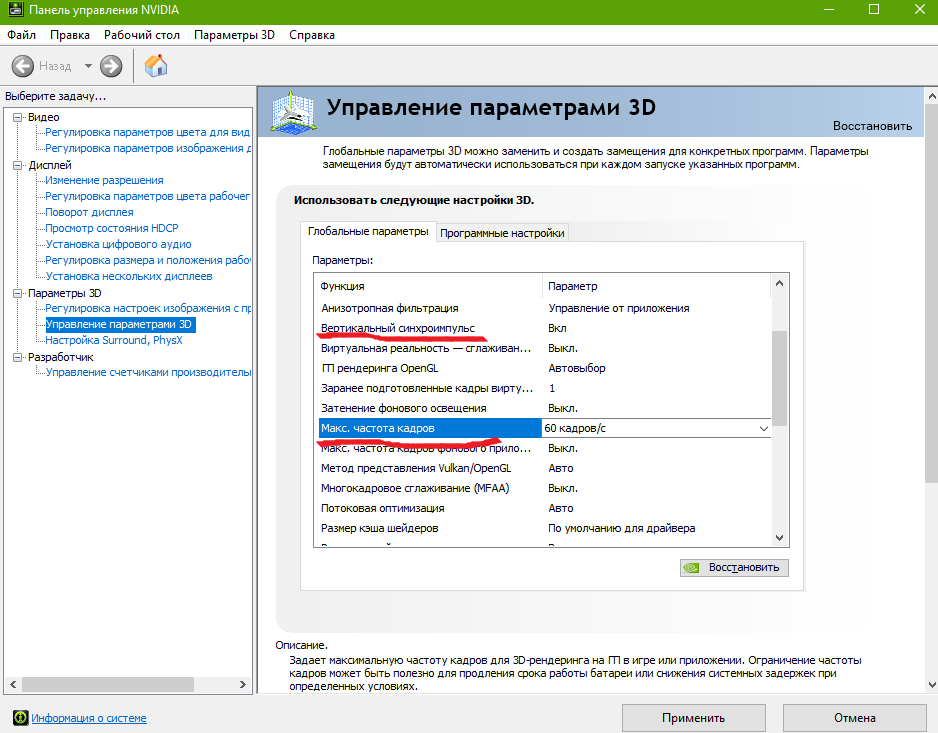Open the Параметры 3D menu
Viewport: 938px width, 733px height.
coord(234,35)
